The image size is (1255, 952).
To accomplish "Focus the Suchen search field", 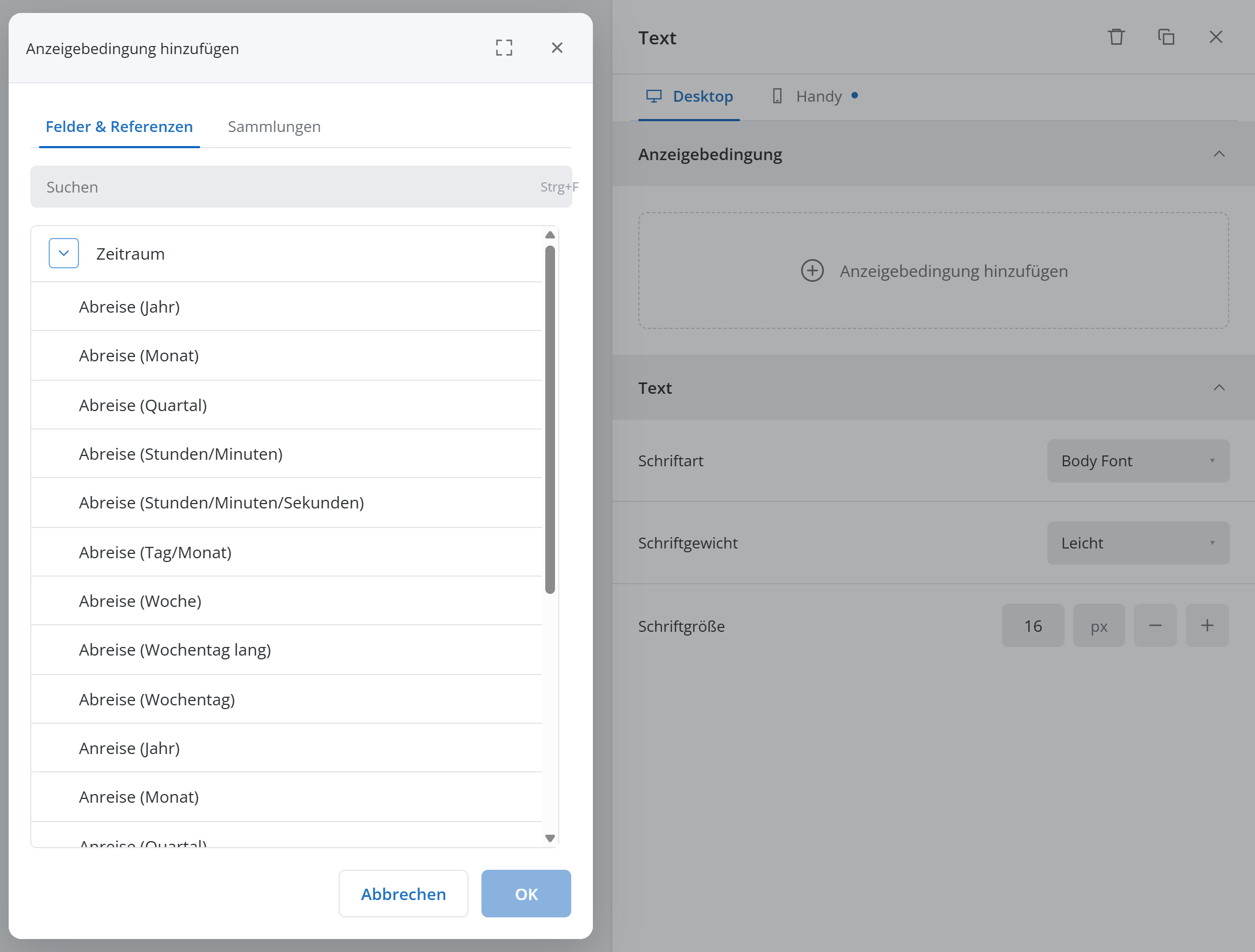I will pos(301,187).
